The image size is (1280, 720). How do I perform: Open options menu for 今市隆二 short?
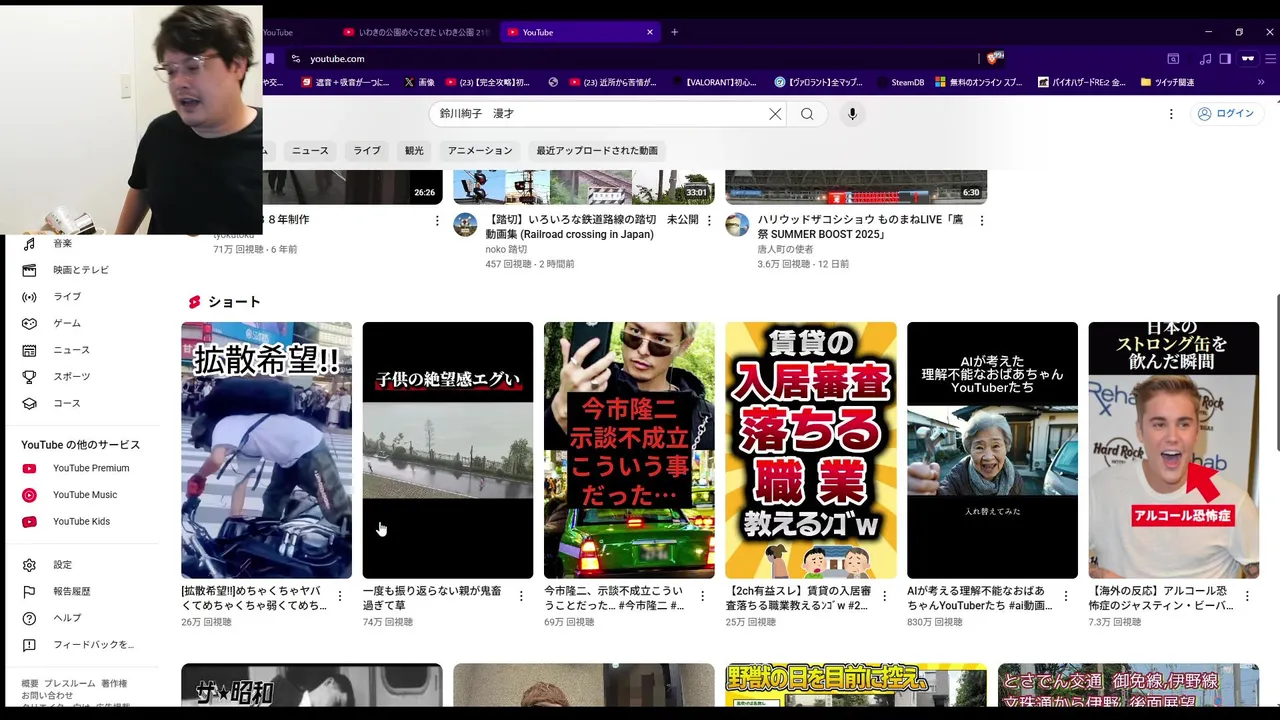(x=702, y=596)
